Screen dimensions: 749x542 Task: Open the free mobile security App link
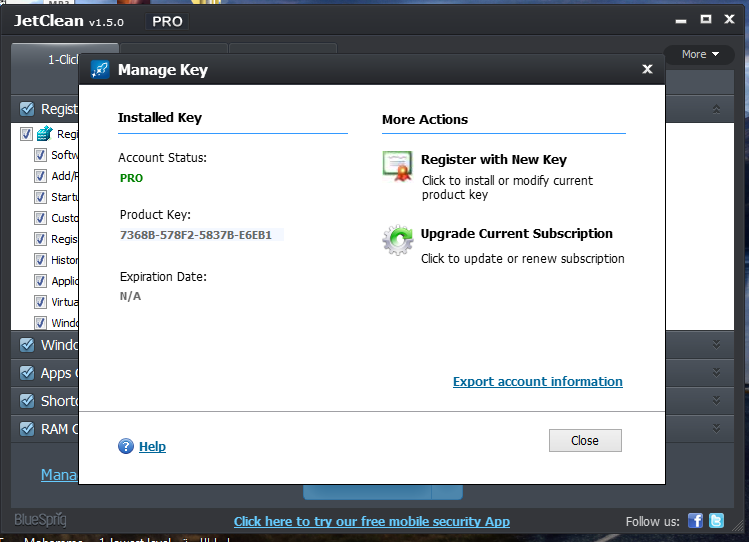pyautogui.click(x=372, y=521)
